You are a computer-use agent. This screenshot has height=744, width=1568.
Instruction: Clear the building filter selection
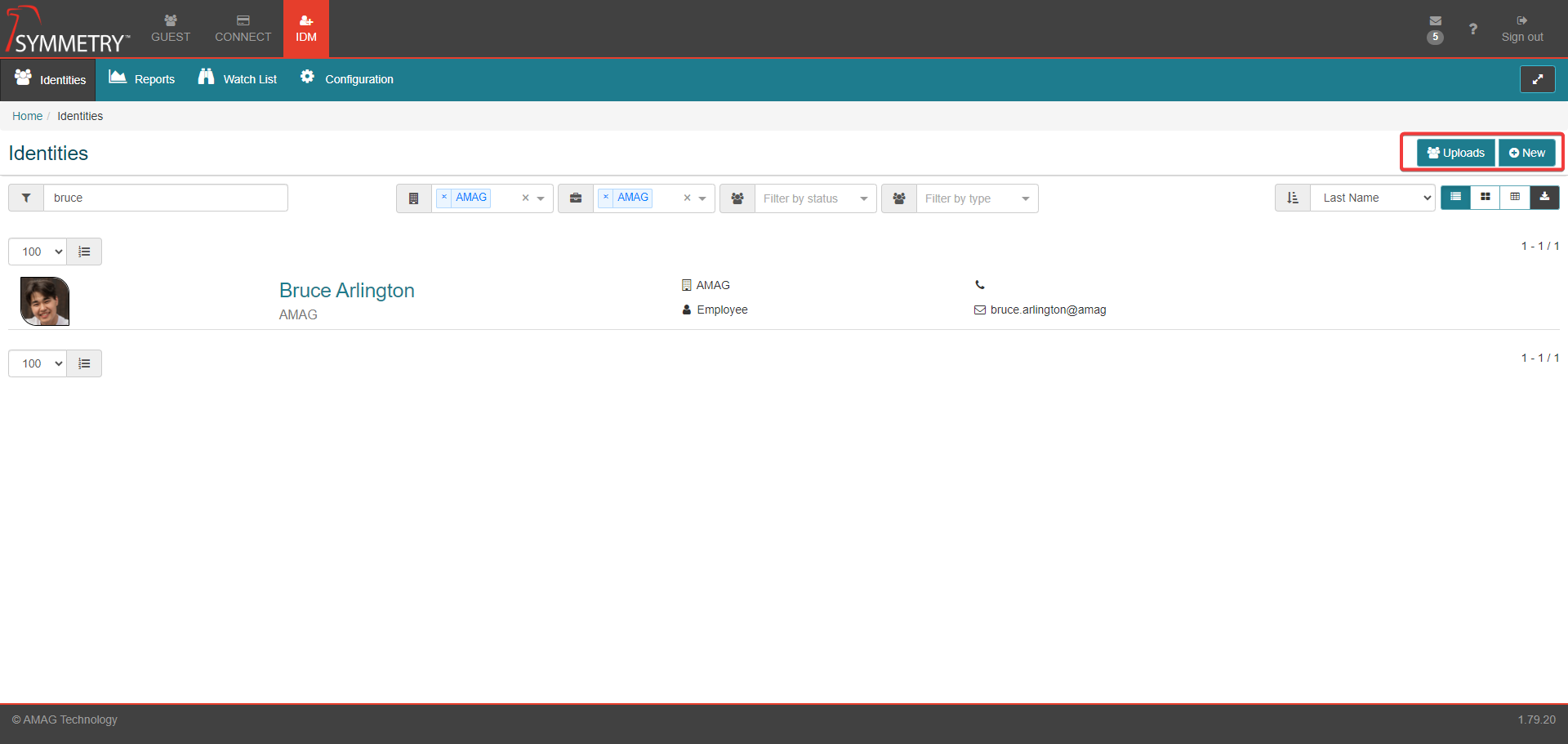tap(525, 198)
